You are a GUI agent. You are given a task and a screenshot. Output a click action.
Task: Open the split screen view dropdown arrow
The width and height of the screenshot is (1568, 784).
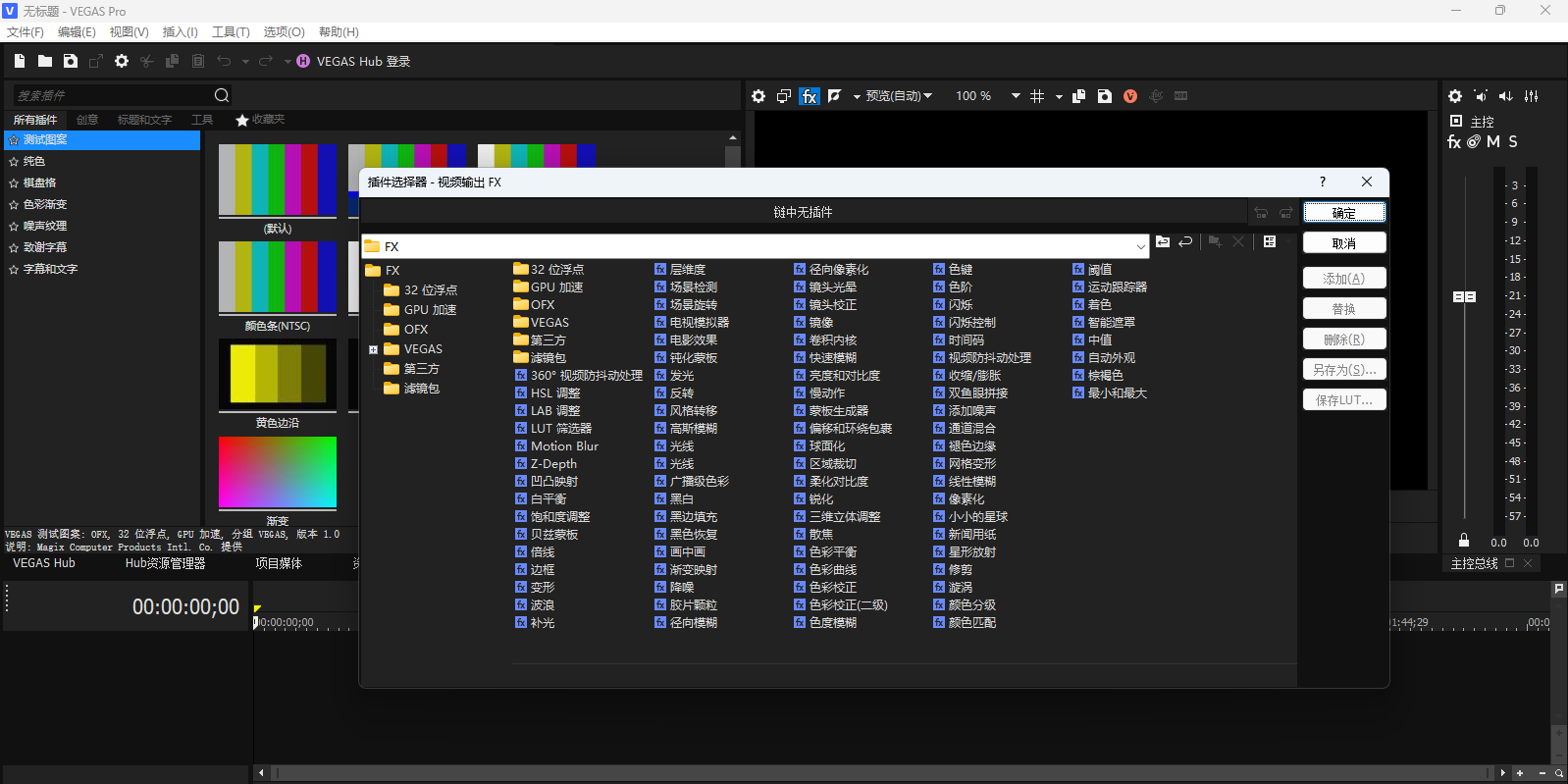tap(857, 97)
